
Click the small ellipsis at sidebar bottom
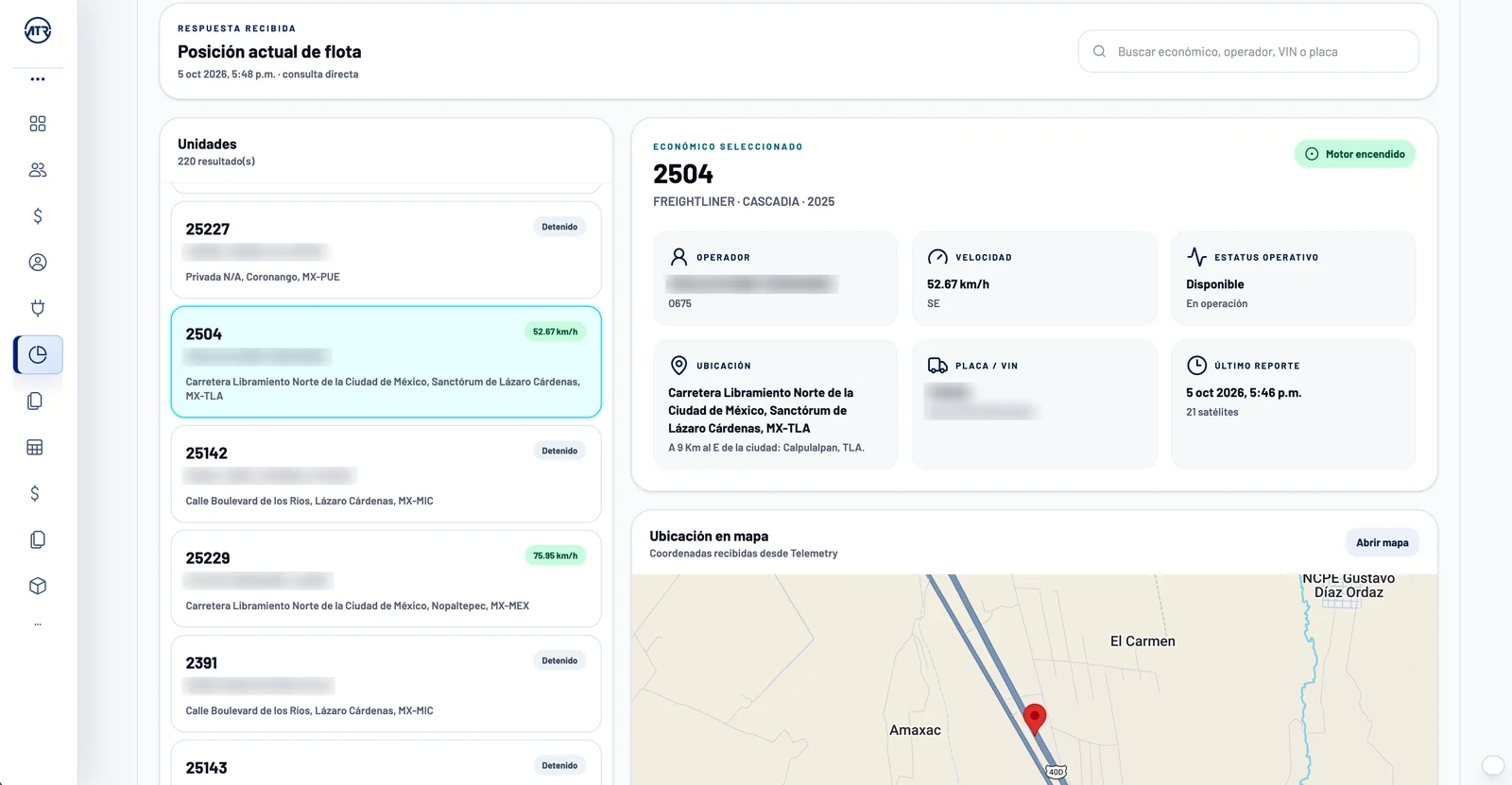pos(38,624)
